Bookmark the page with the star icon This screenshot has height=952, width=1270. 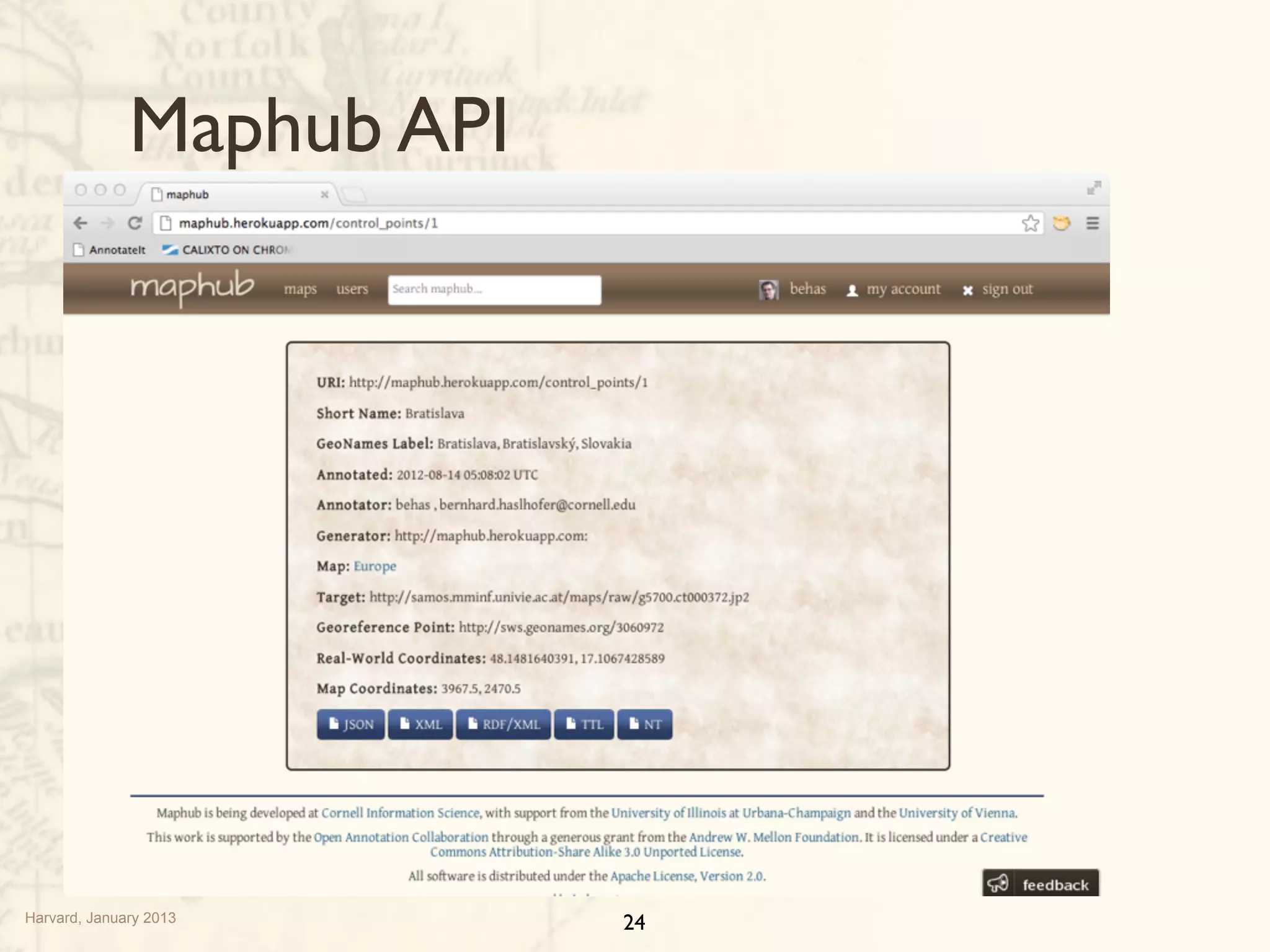[x=1031, y=223]
